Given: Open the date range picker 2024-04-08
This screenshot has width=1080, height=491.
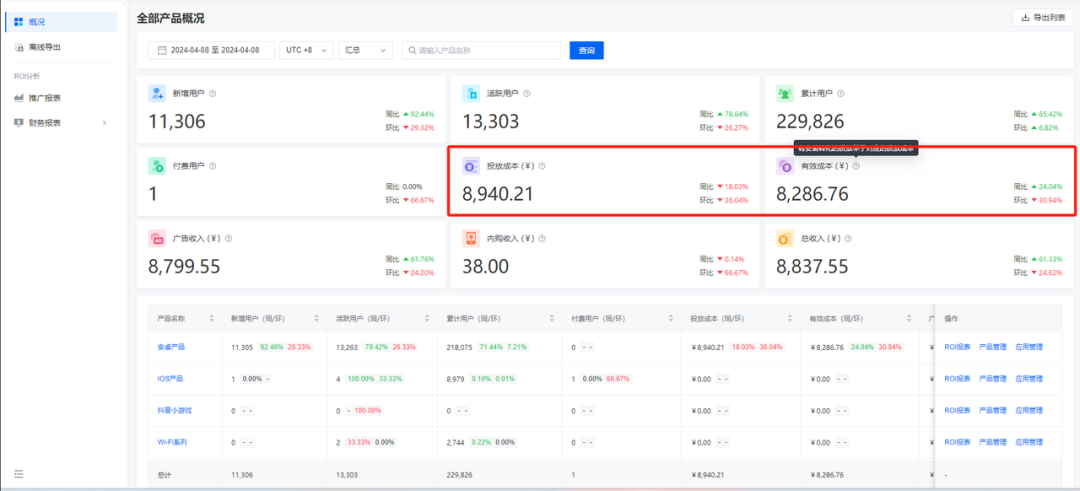Looking at the screenshot, I should (x=211, y=50).
